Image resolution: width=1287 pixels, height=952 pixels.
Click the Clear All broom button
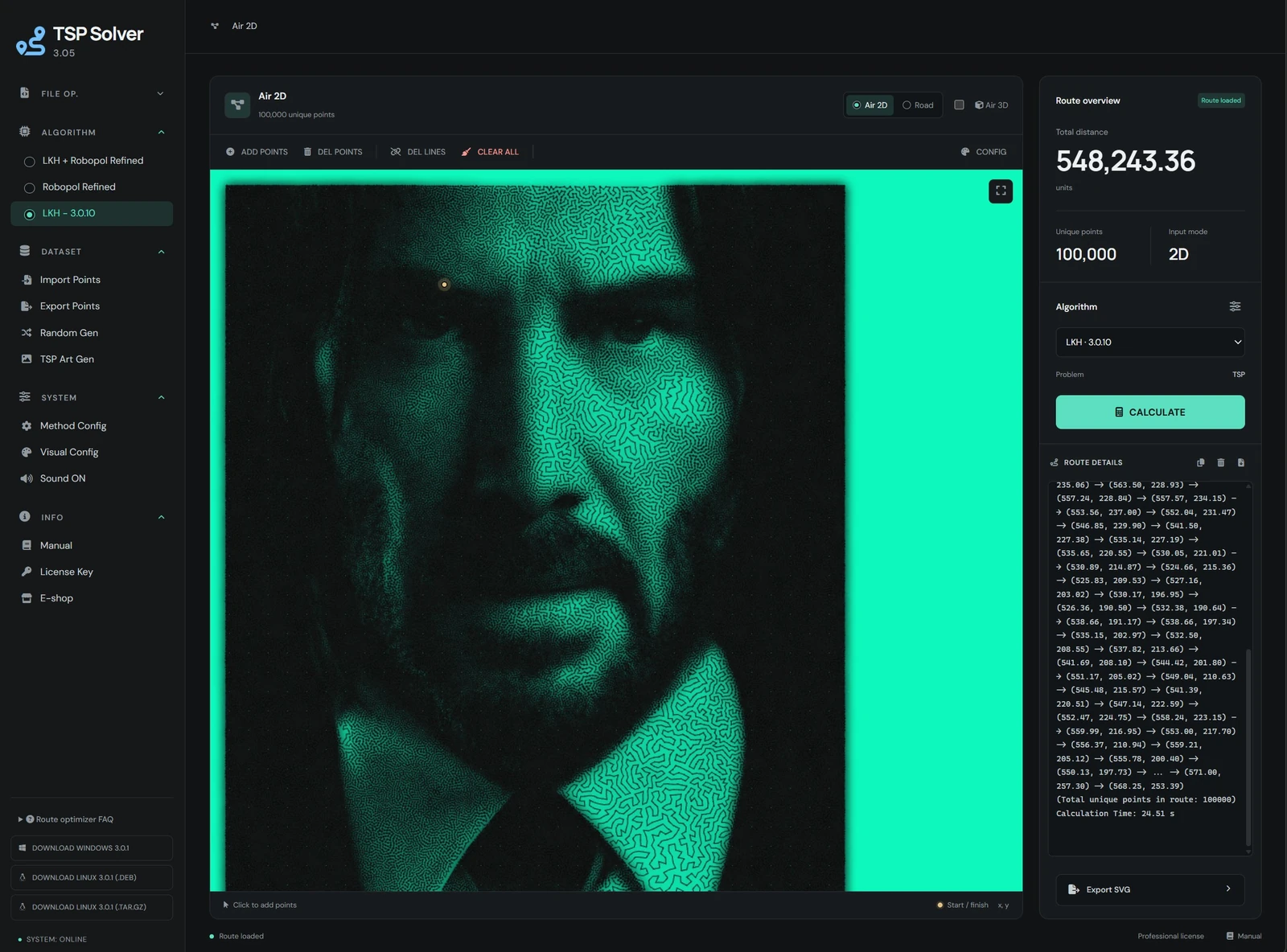click(x=490, y=152)
